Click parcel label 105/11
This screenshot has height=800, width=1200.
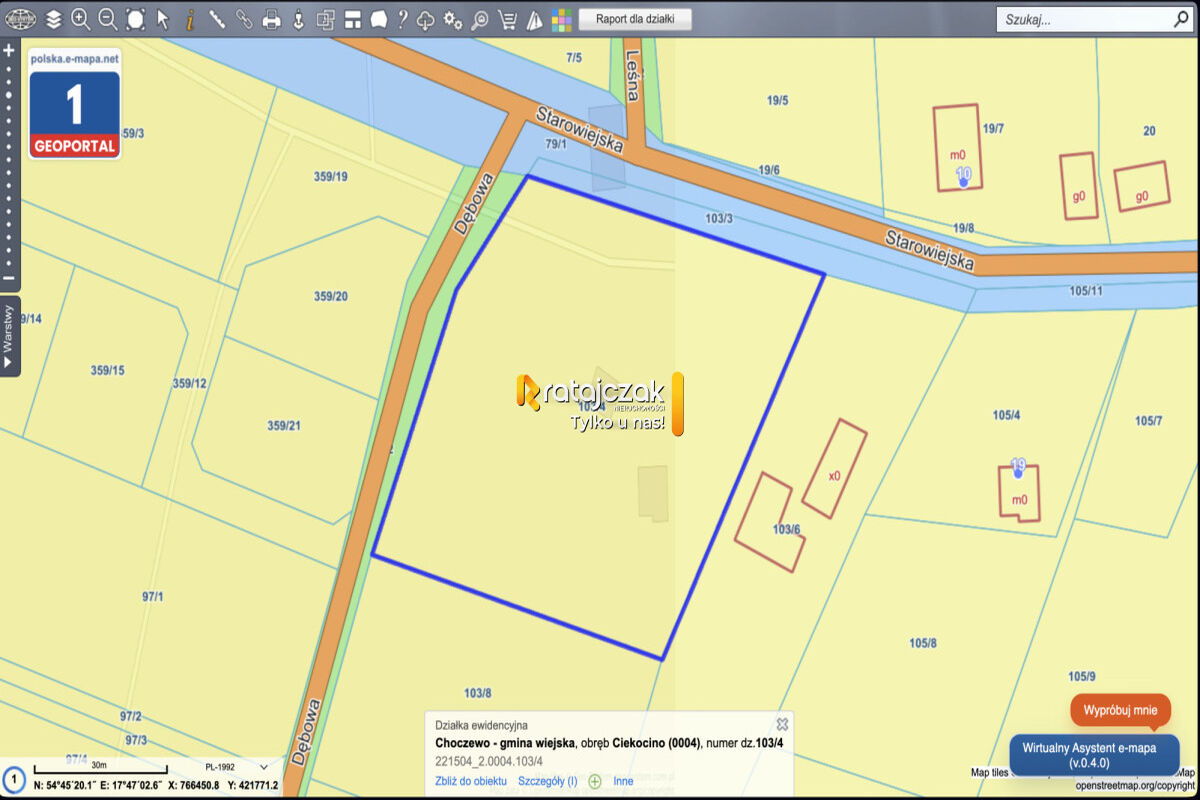click(1086, 291)
